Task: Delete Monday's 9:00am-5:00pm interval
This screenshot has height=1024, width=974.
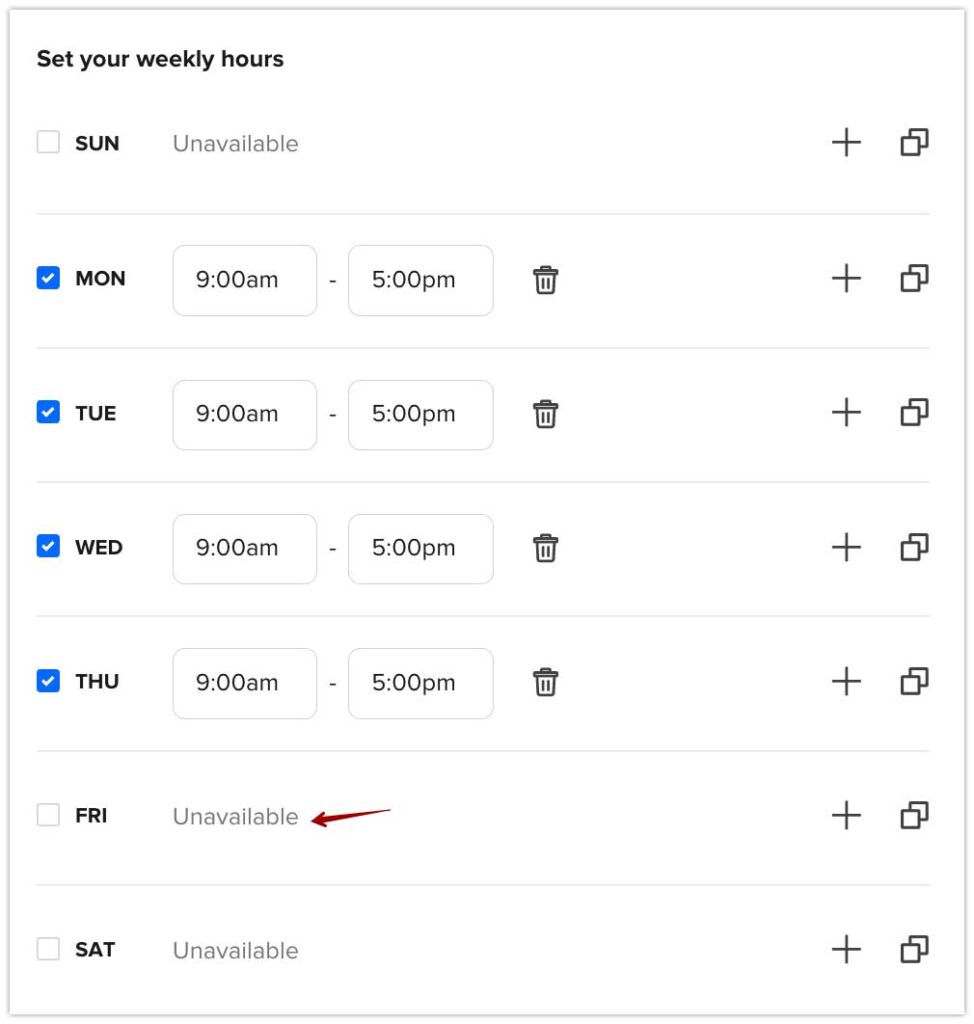Action: (x=545, y=280)
